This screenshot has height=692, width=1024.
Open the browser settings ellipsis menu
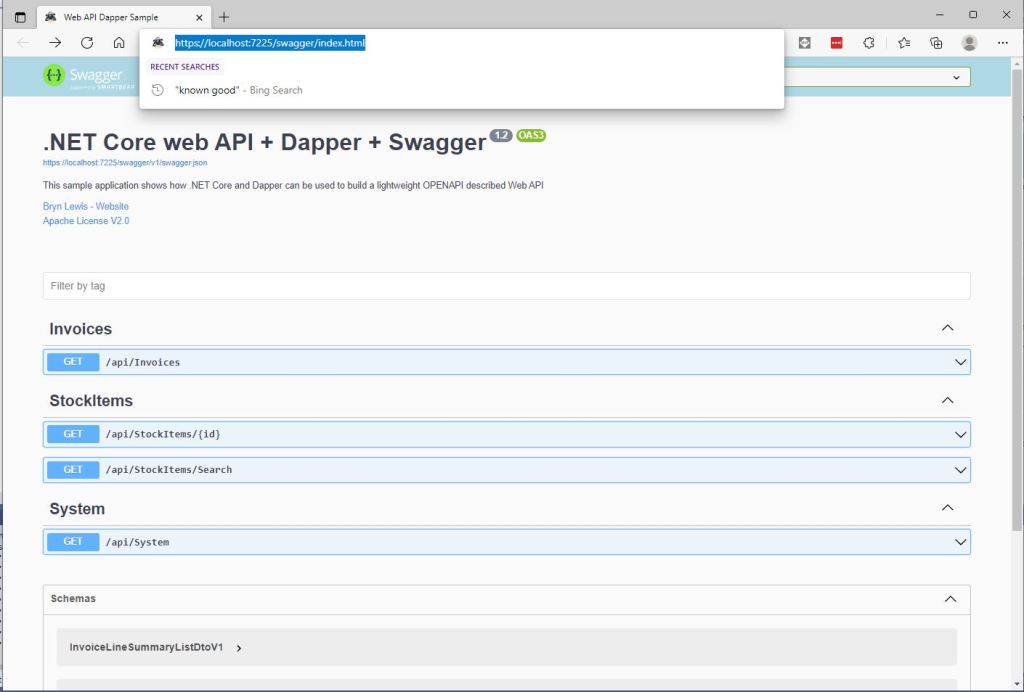(1003, 43)
